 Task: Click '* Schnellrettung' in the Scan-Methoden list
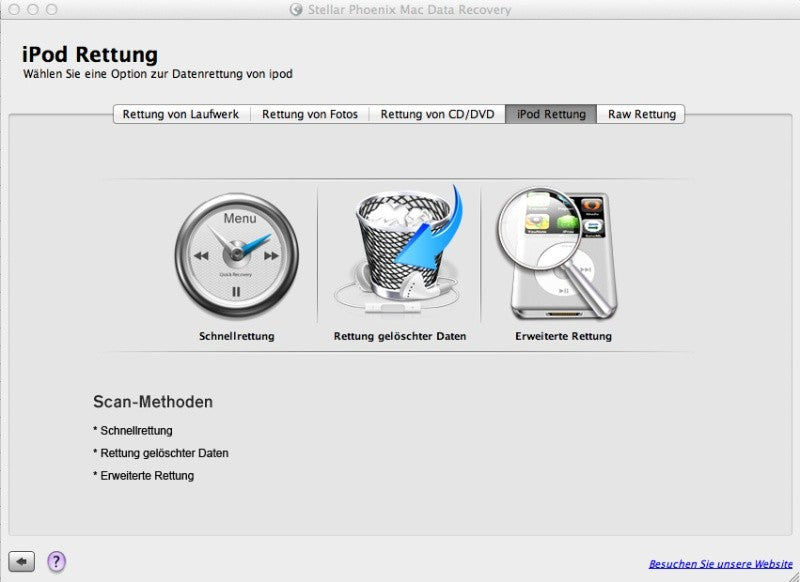click(x=133, y=431)
